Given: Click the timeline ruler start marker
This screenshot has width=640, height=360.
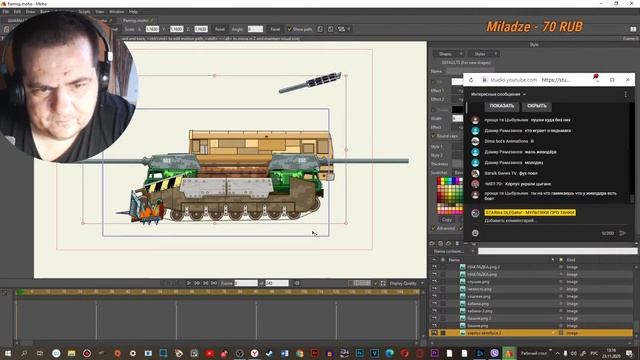Looking at the screenshot, I should (x=20, y=292).
